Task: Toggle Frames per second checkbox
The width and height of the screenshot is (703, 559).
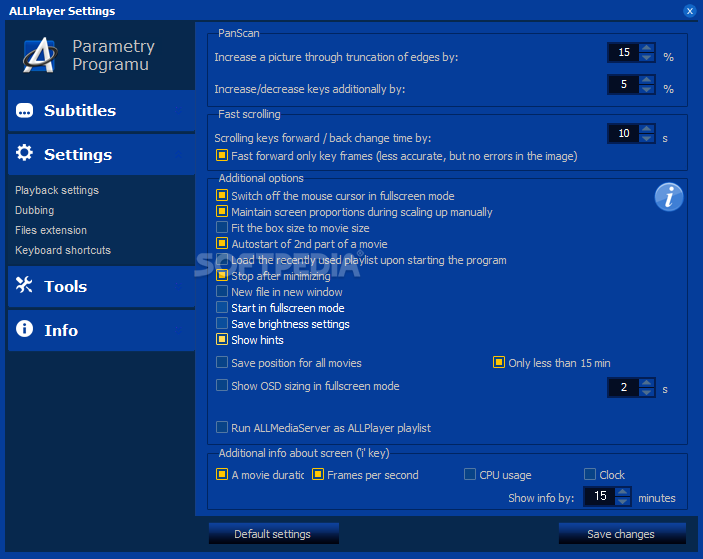Action: (x=318, y=474)
